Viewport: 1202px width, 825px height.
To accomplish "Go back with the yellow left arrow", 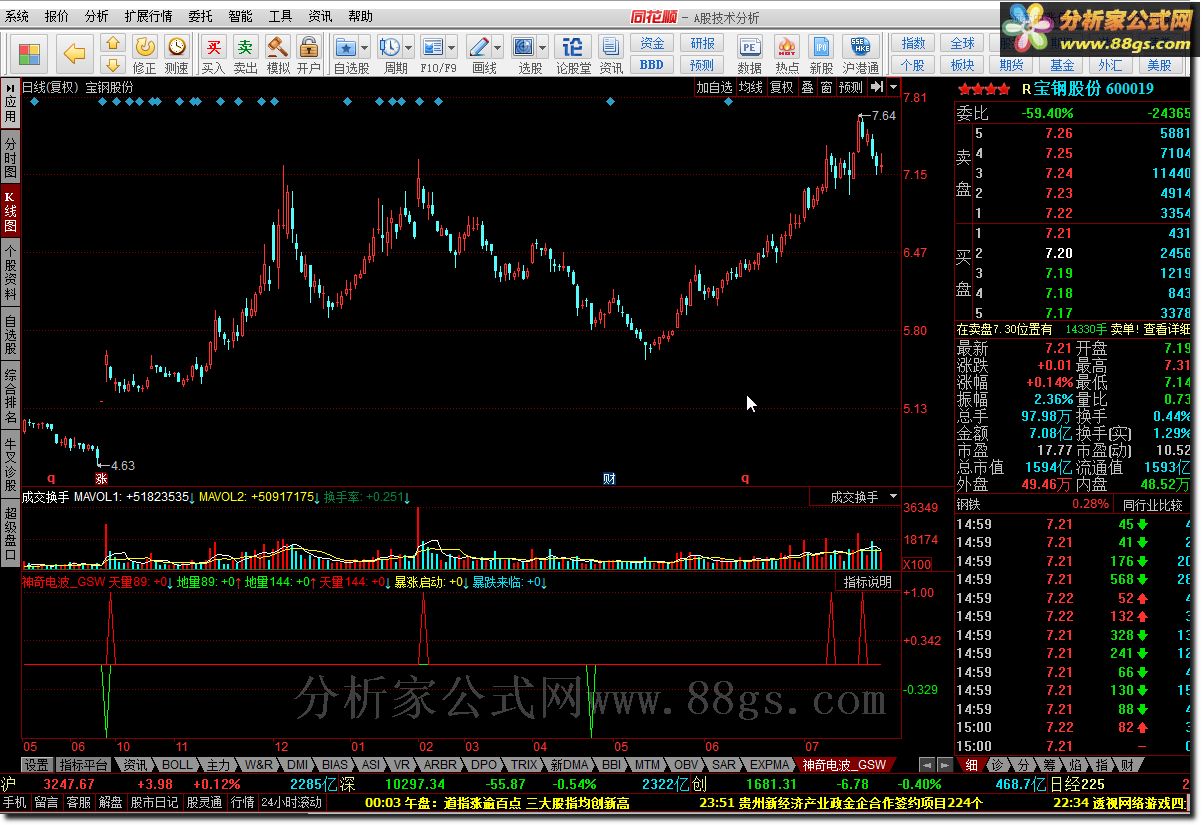I will (74, 54).
